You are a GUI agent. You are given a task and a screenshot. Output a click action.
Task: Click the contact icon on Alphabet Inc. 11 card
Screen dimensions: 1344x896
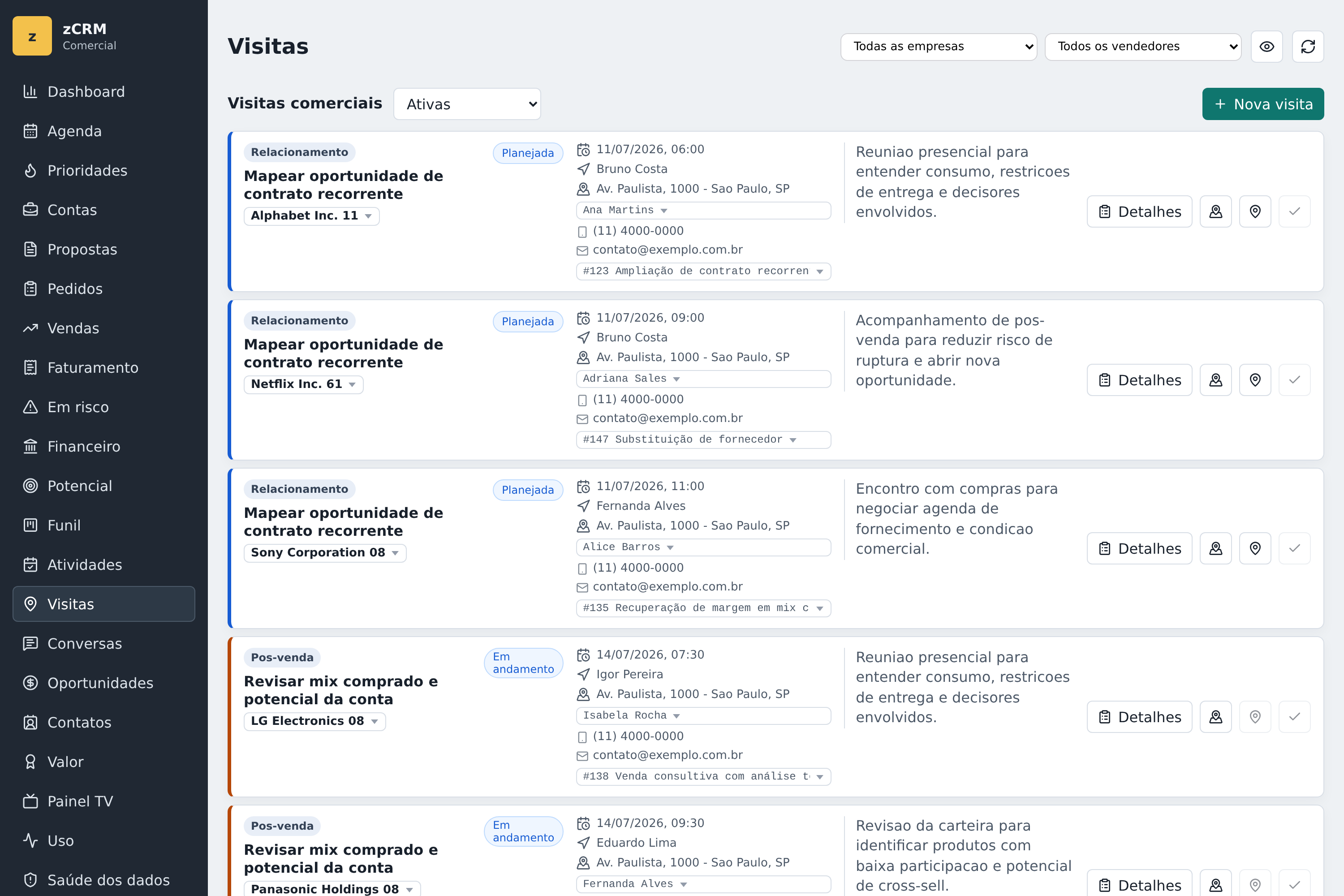[1215, 211]
